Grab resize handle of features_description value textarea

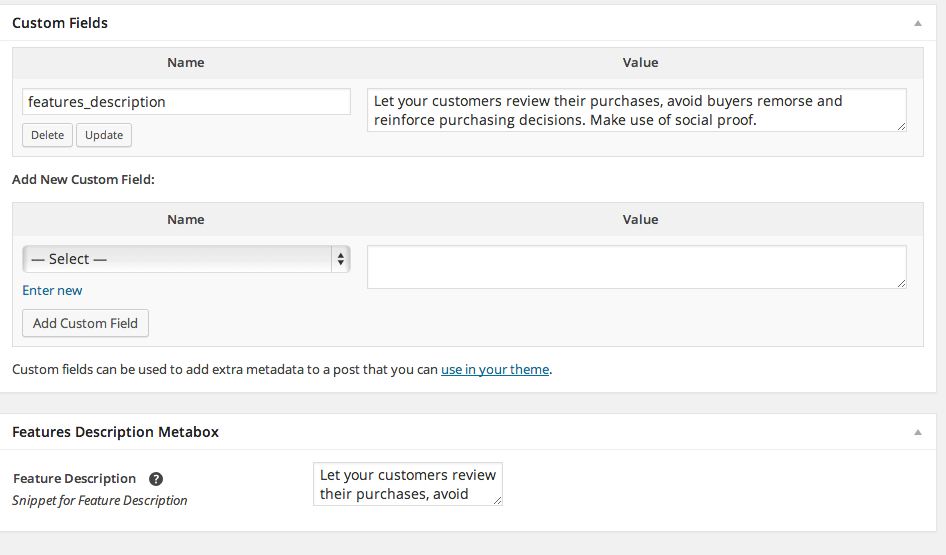point(901,126)
